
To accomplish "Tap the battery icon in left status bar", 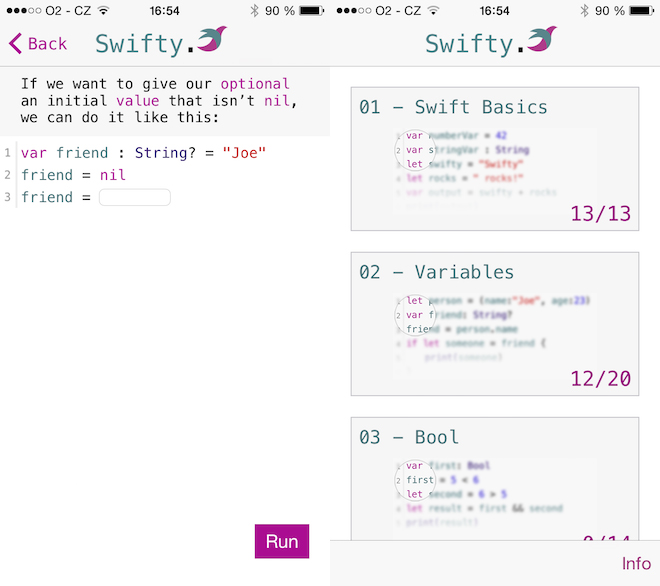I will point(311,11).
